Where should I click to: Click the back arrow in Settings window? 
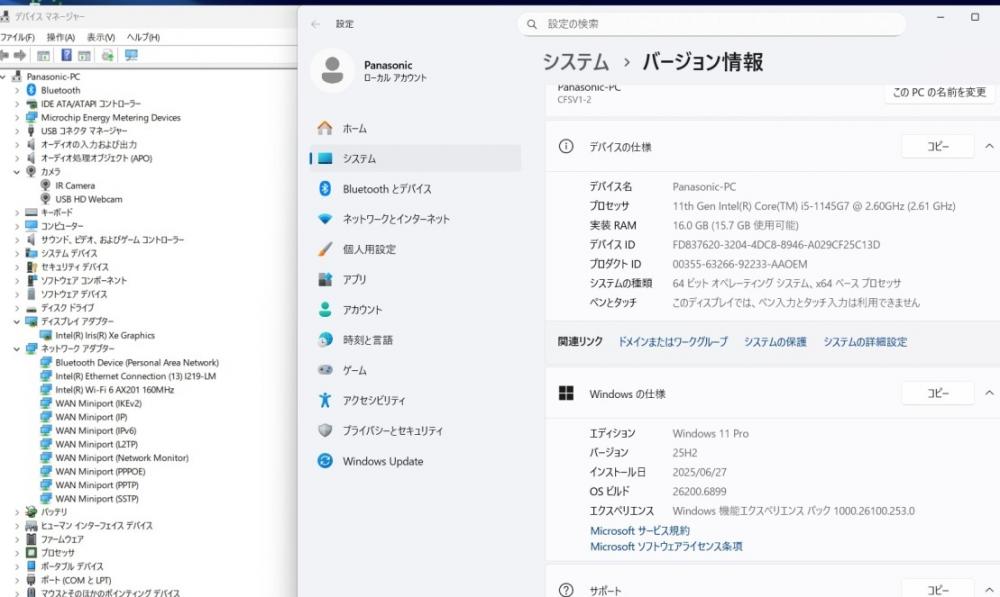[x=316, y=24]
